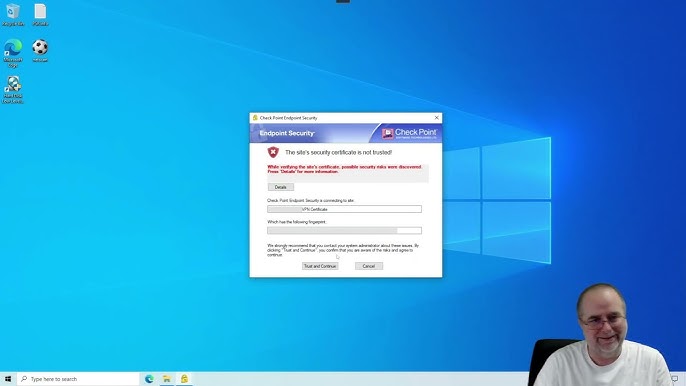Open Microsoft Edge from the taskbar
The image size is (686, 386).
tap(149, 379)
